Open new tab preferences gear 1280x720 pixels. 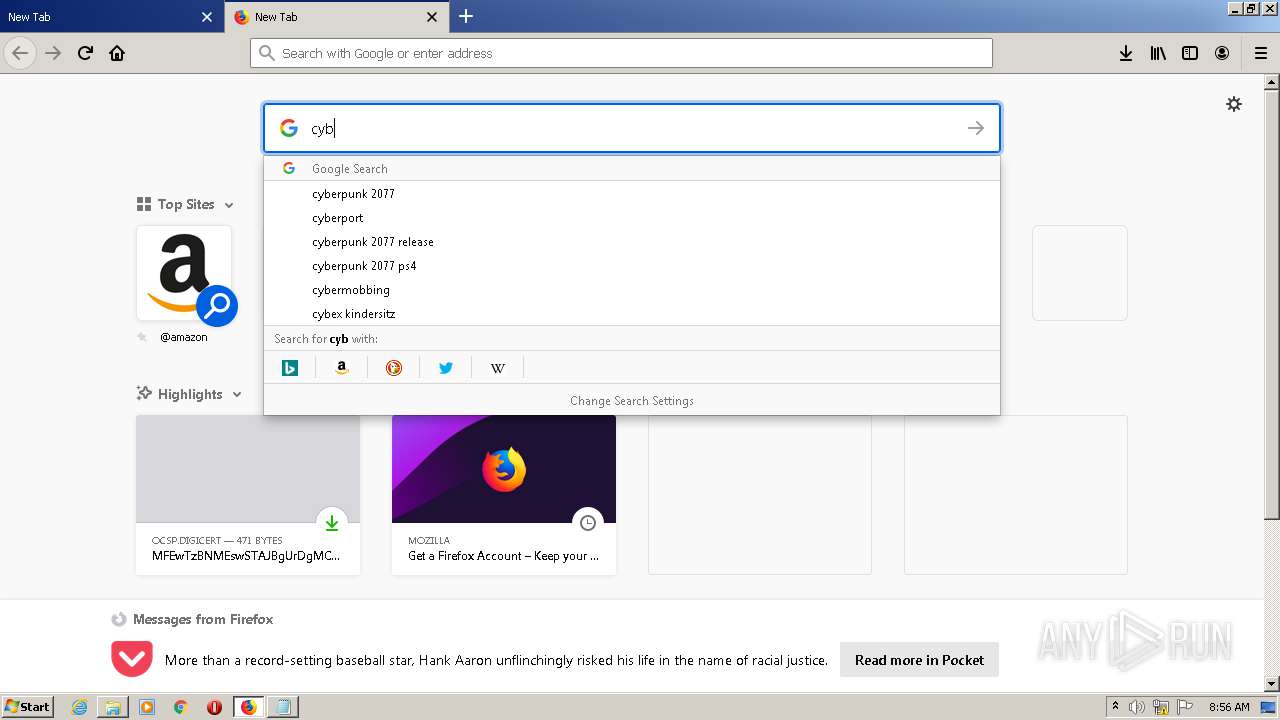coord(1234,104)
